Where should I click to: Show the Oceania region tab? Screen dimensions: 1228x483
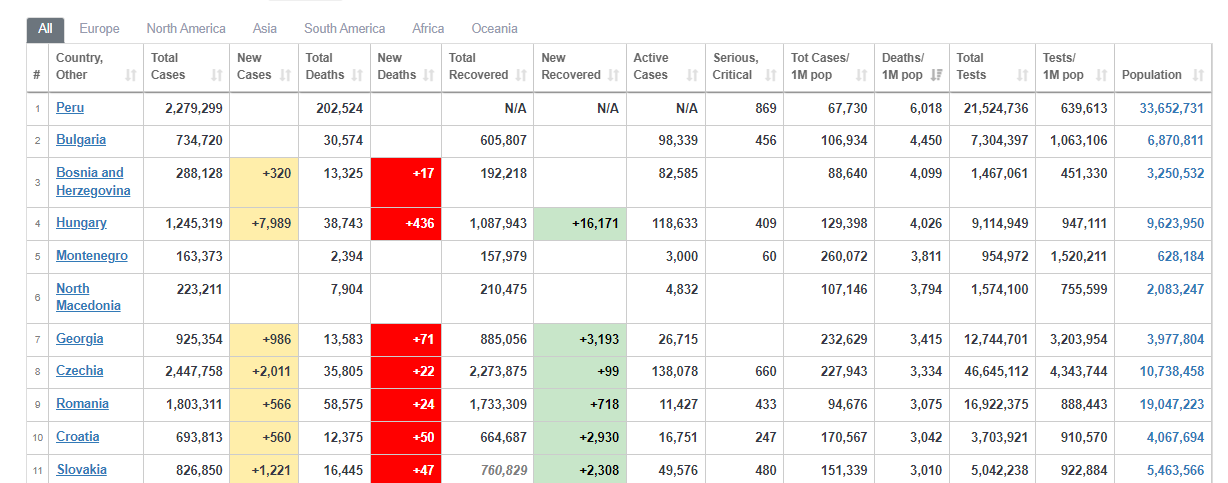(x=494, y=29)
